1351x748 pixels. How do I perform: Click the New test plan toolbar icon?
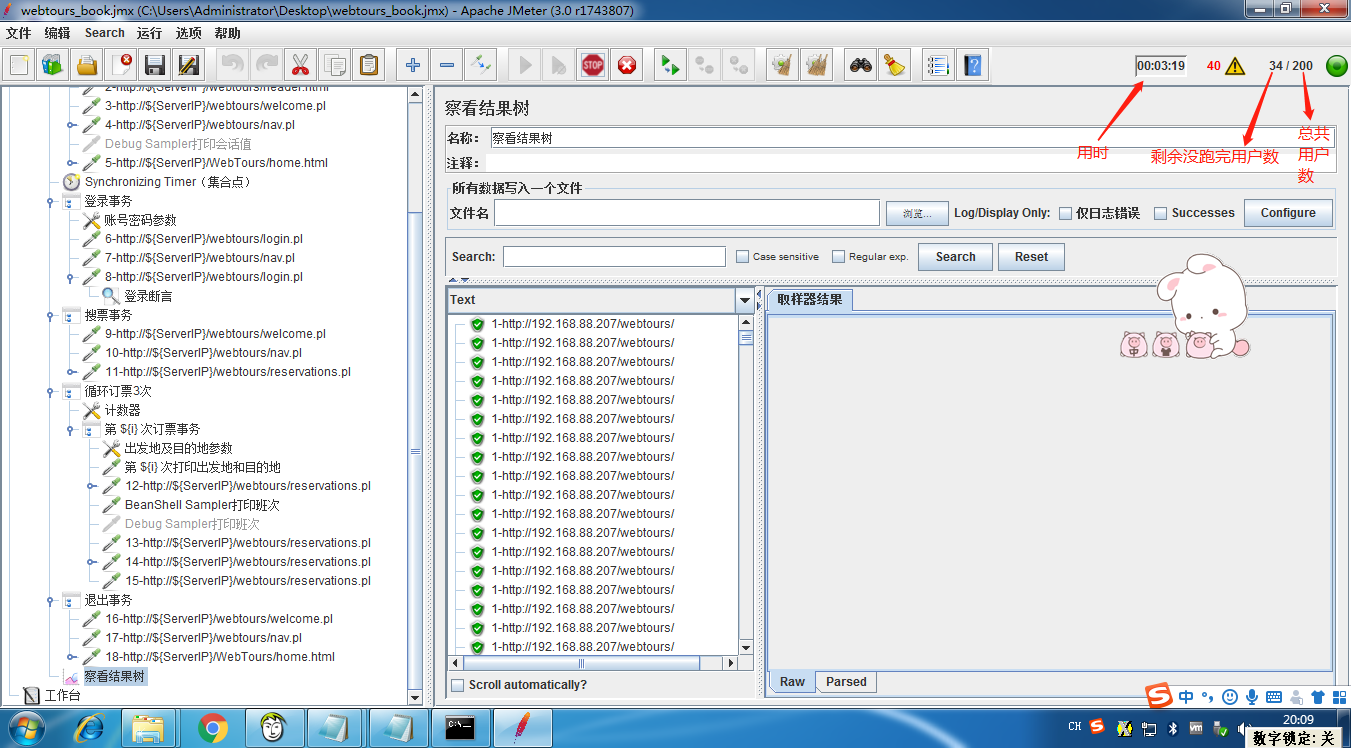(x=19, y=66)
